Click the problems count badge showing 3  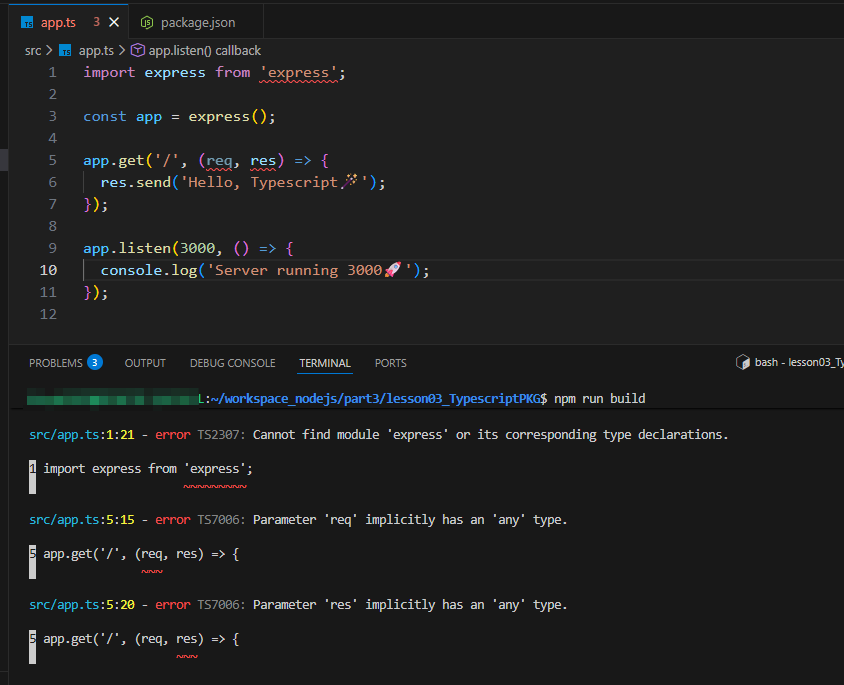95,363
